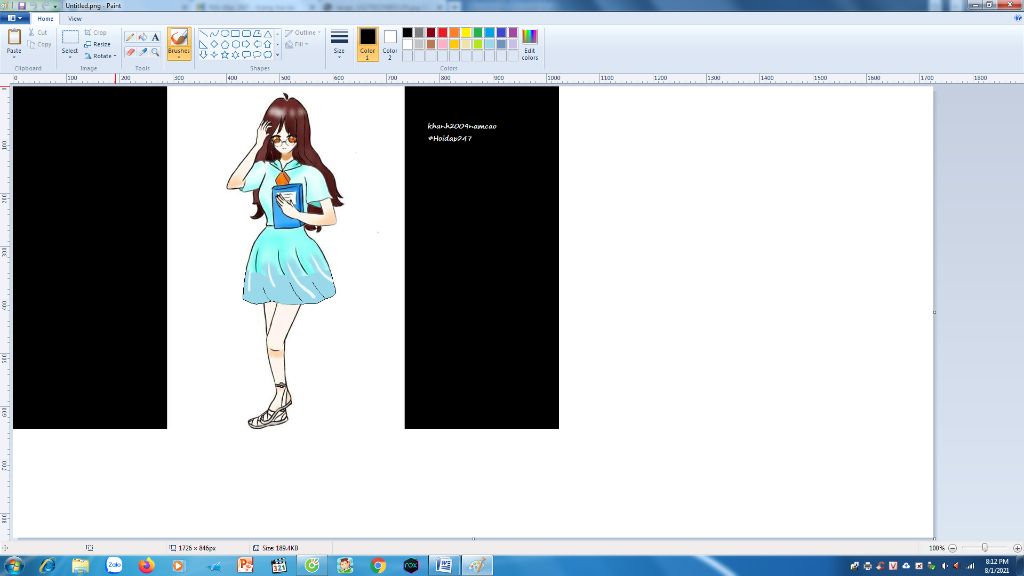
Task: Choose the Oval shape
Action: click(x=225, y=33)
